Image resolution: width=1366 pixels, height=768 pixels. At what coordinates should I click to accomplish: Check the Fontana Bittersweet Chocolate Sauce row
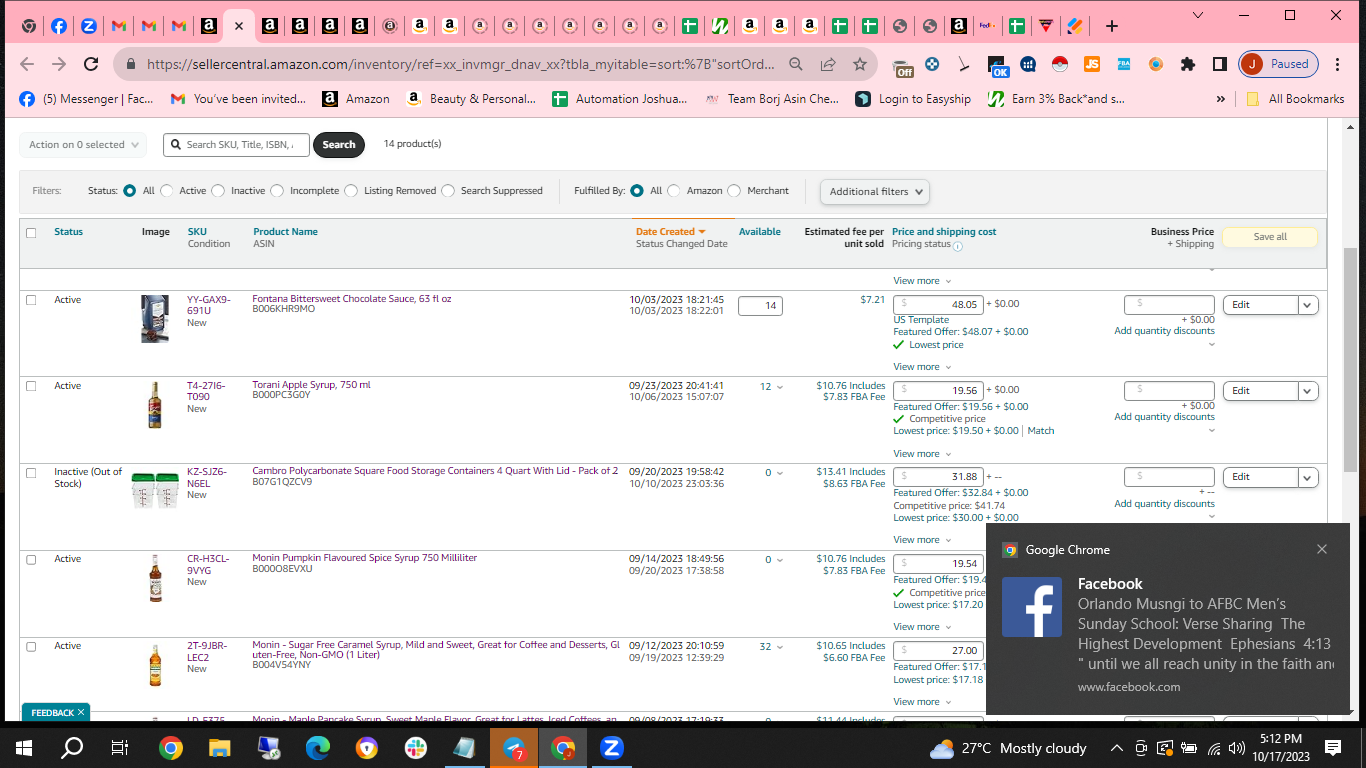(x=31, y=300)
